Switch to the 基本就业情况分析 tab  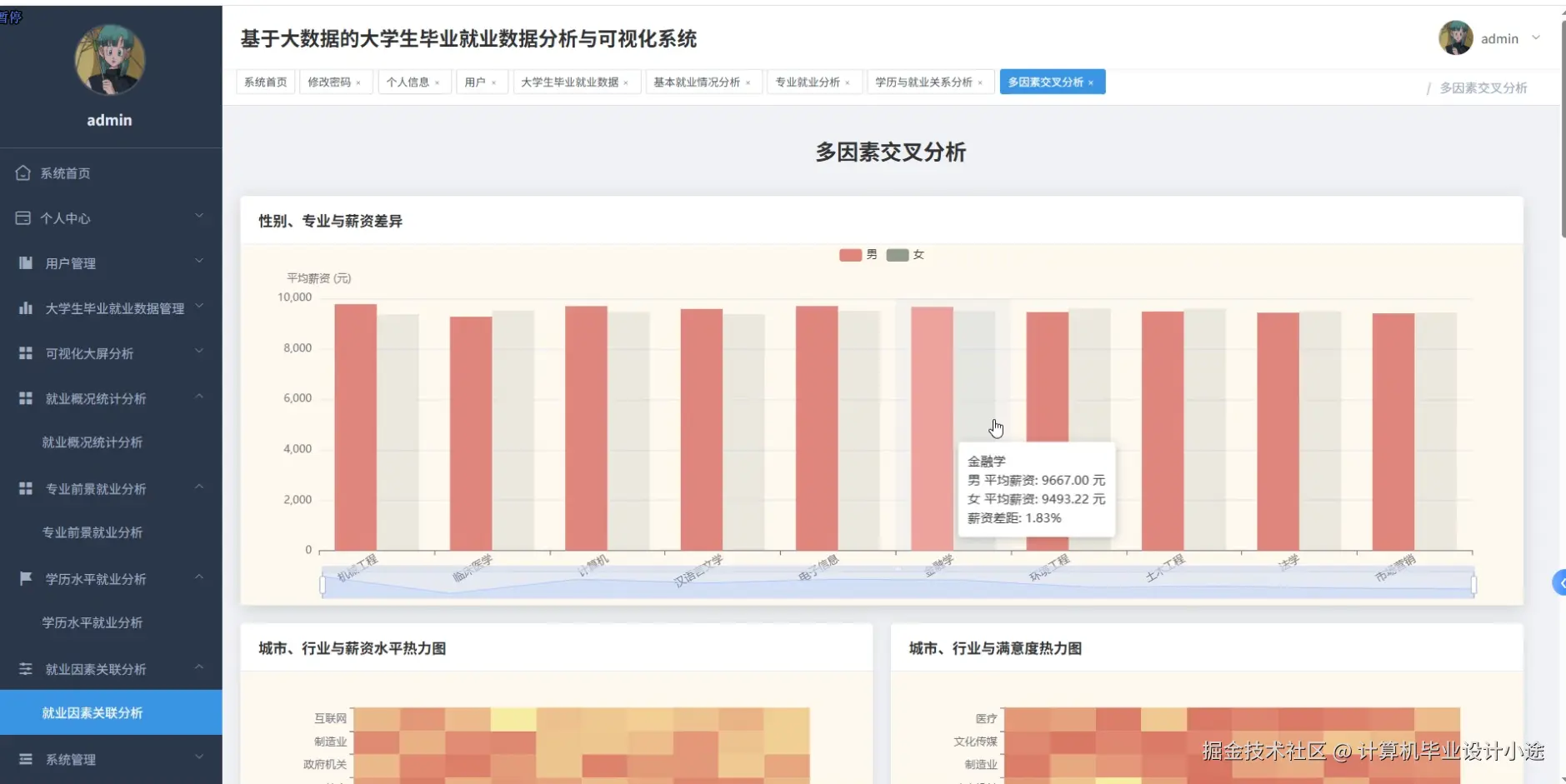click(698, 82)
